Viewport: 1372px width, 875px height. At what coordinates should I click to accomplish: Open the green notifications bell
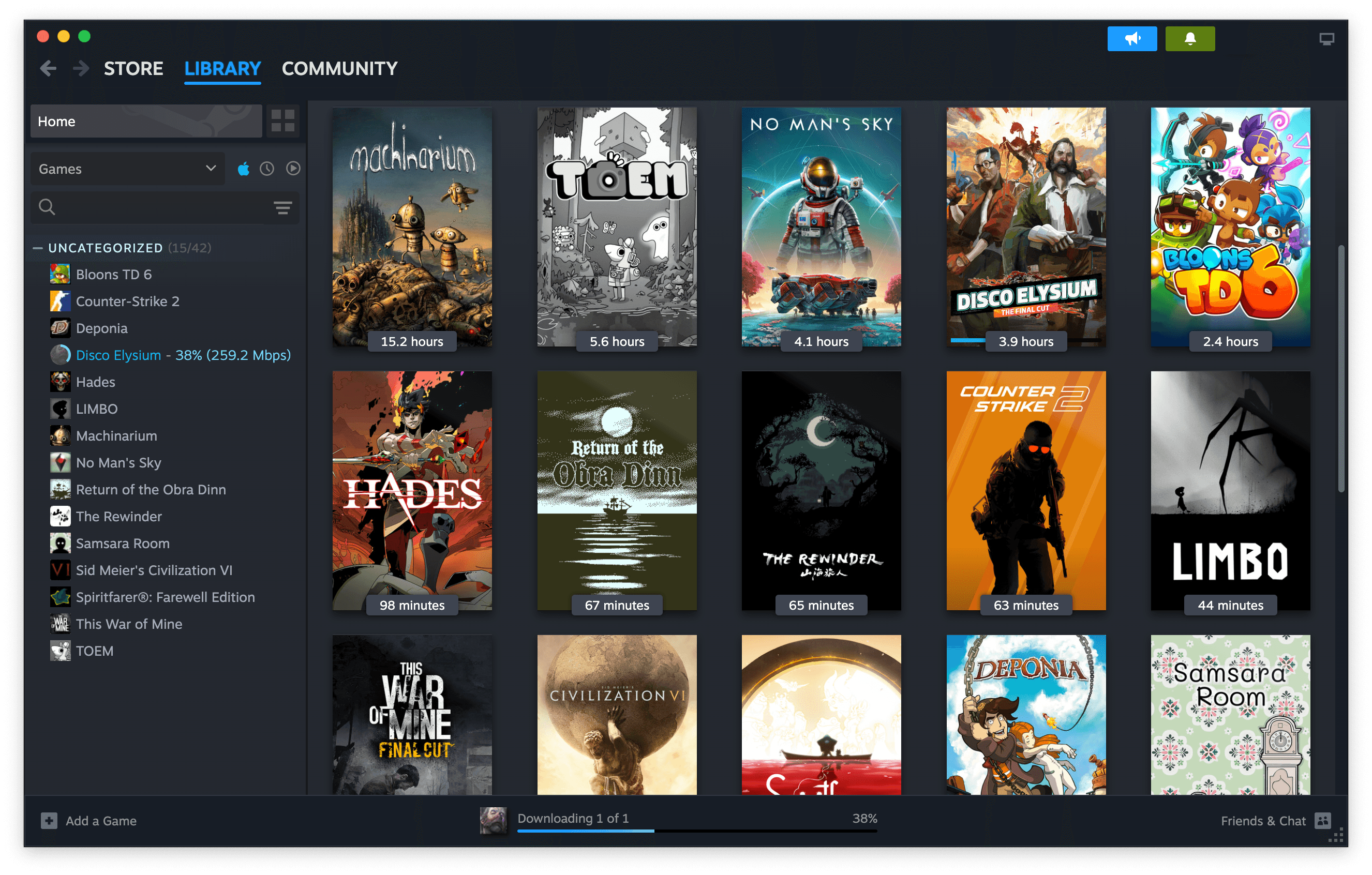1190,39
